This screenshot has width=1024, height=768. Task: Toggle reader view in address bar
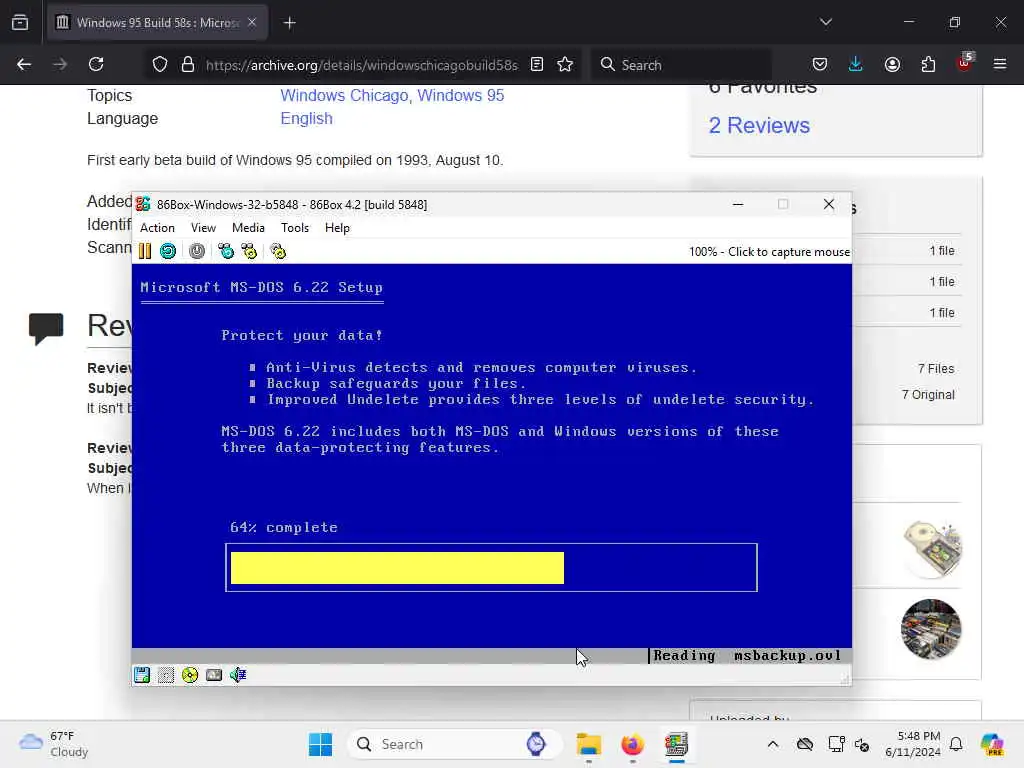coord(537,65)
